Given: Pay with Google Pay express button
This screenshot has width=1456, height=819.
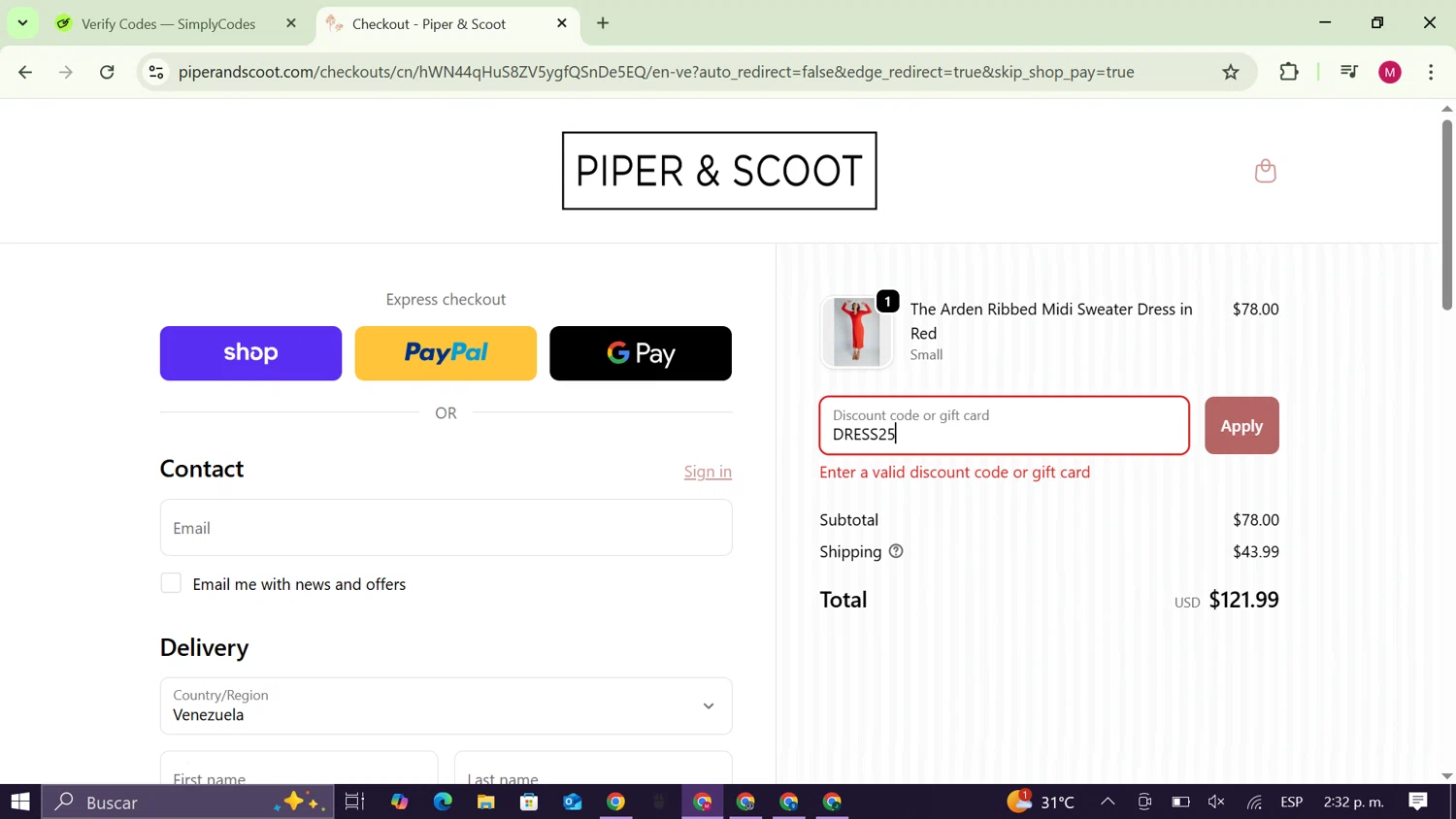Looking at the screenshot, I should point(641,353).
